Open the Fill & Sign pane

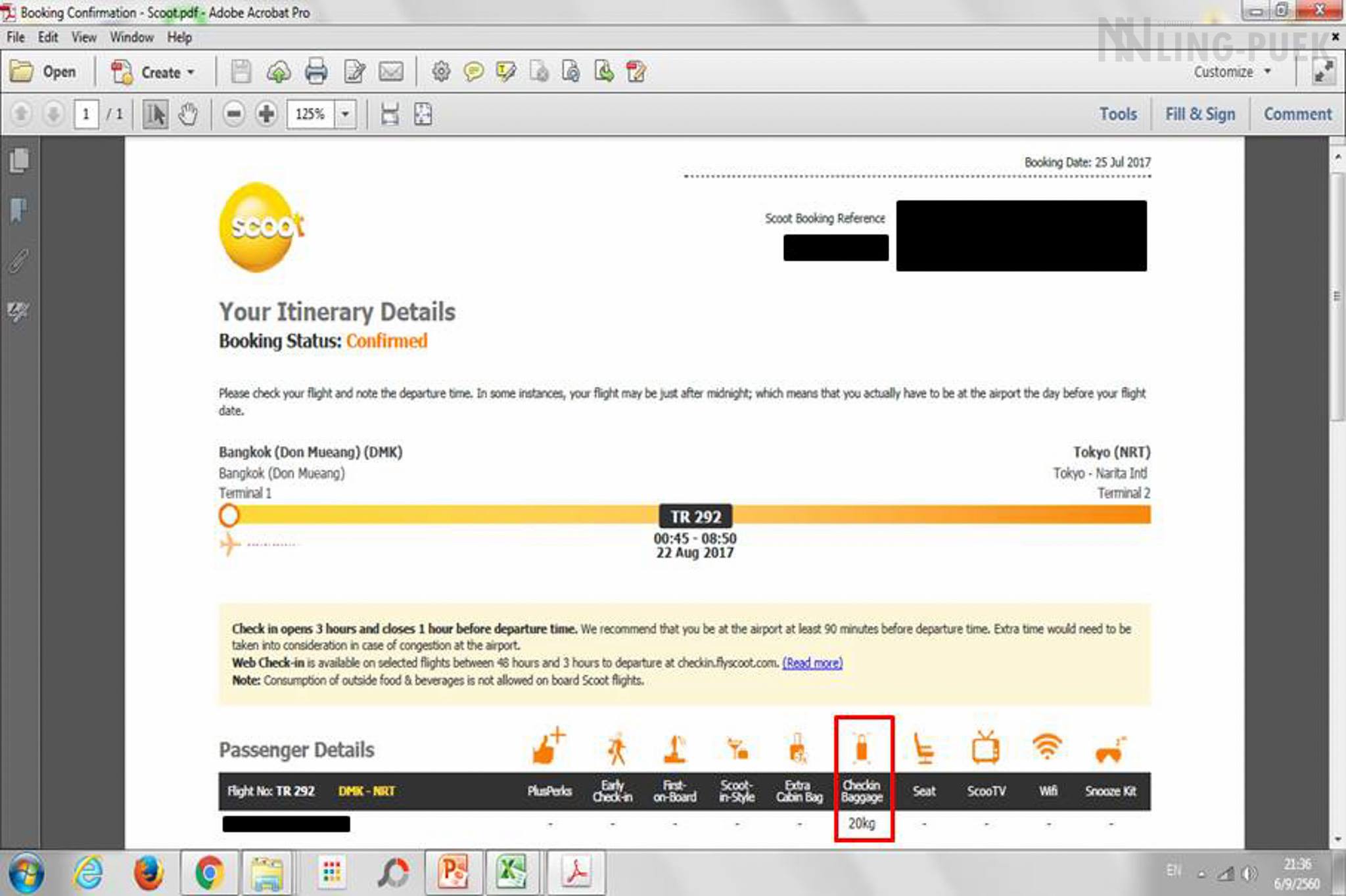point(1200,114)
